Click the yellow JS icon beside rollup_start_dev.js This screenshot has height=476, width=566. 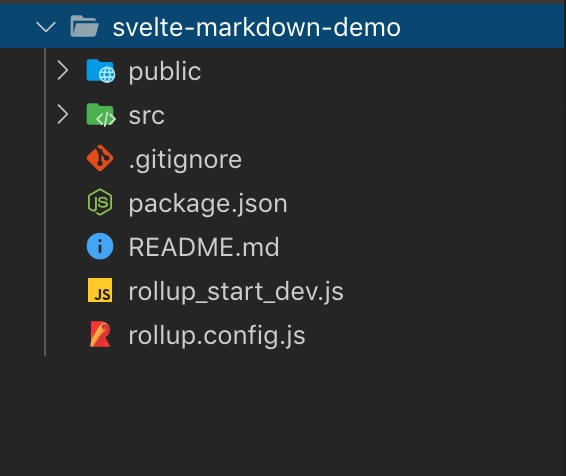100,290
